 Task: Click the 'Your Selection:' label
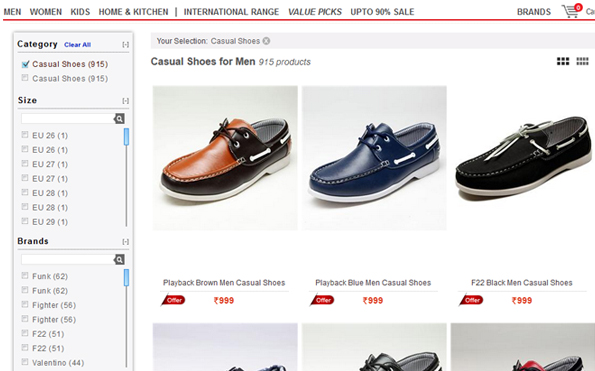pyautogui.click(x=182, y=41)
